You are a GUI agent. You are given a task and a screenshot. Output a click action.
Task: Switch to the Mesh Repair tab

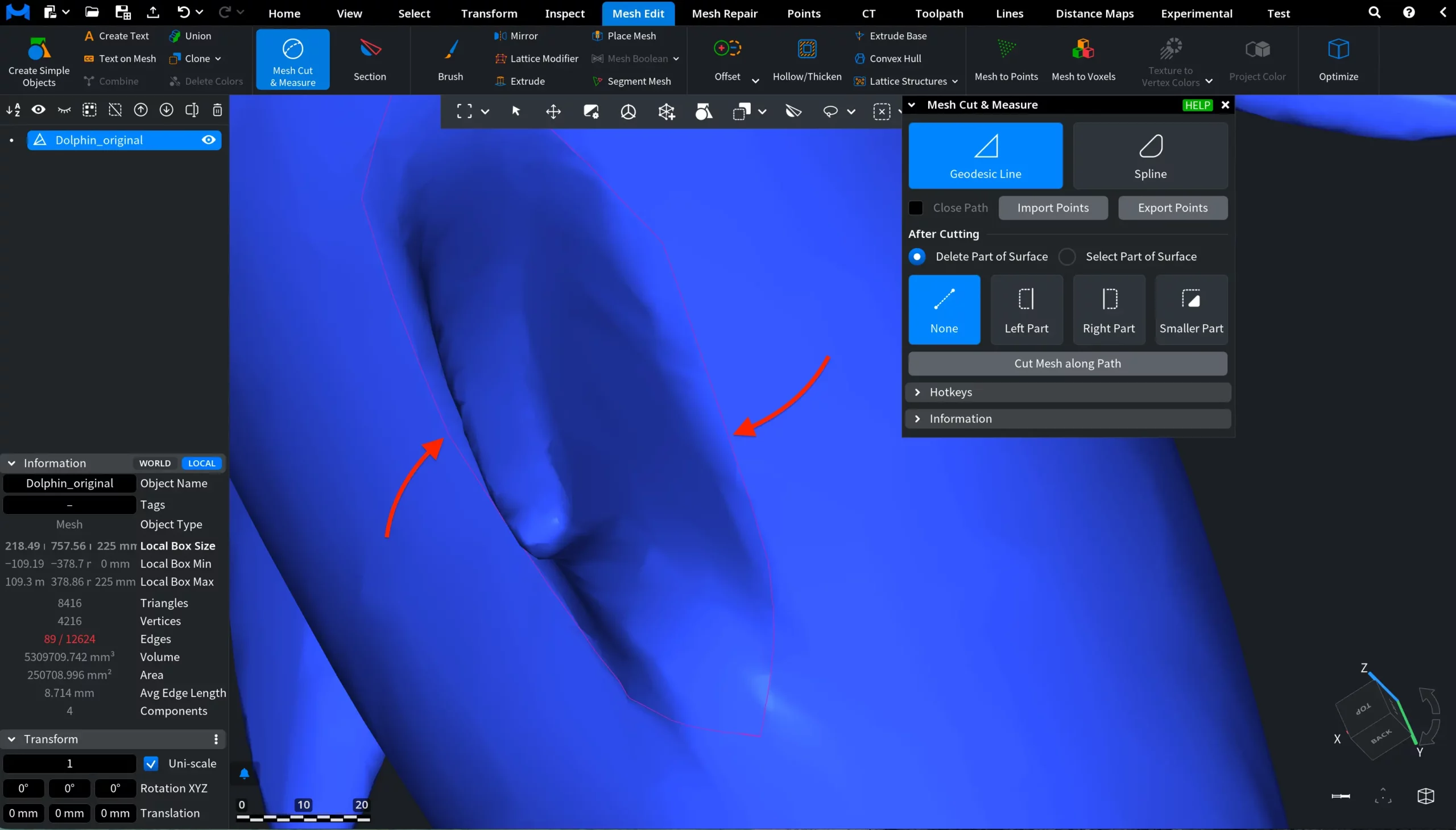[x=724, y=13]
